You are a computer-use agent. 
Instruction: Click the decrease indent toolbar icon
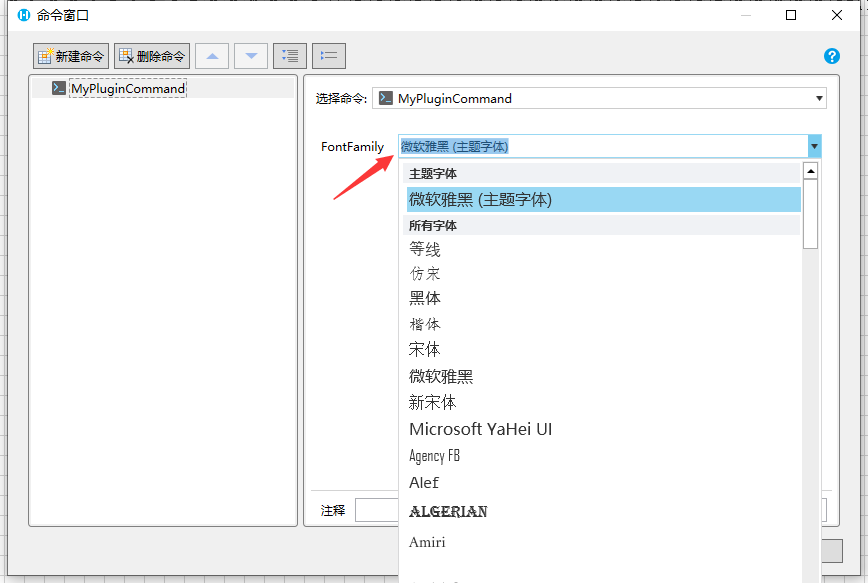click(329, 56)
